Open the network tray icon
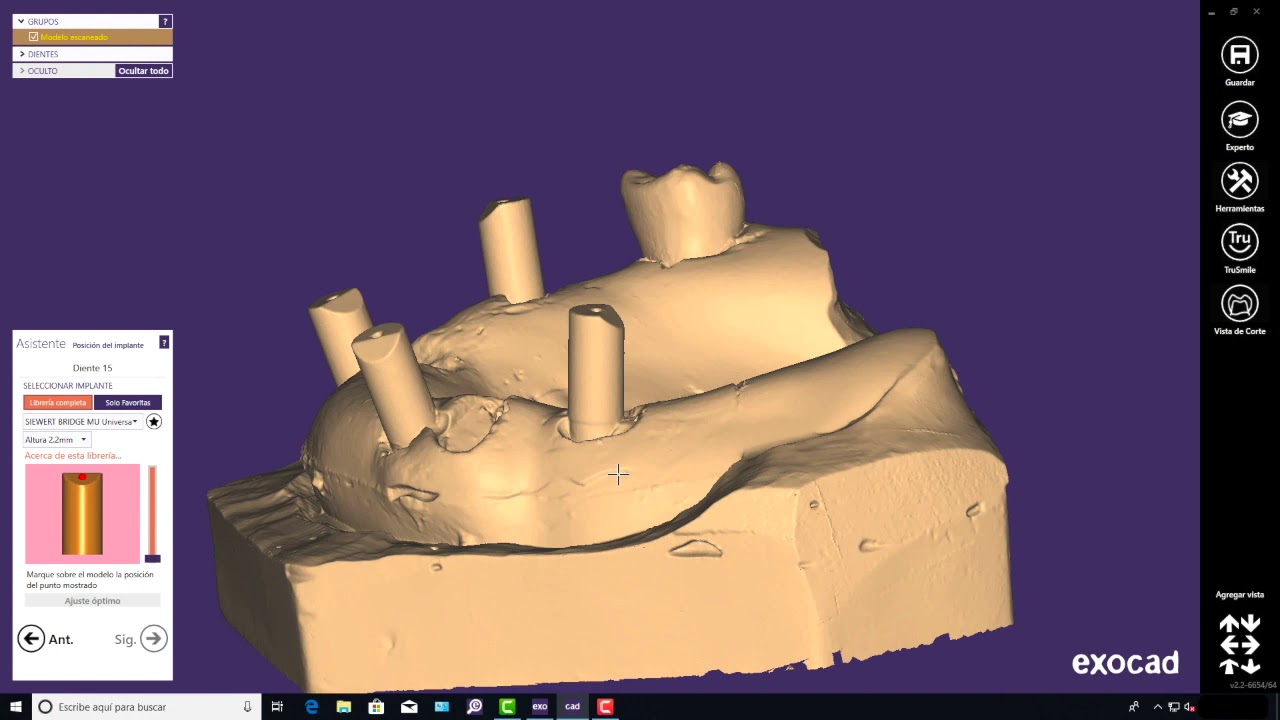1280x720 pixels. 1174,707
